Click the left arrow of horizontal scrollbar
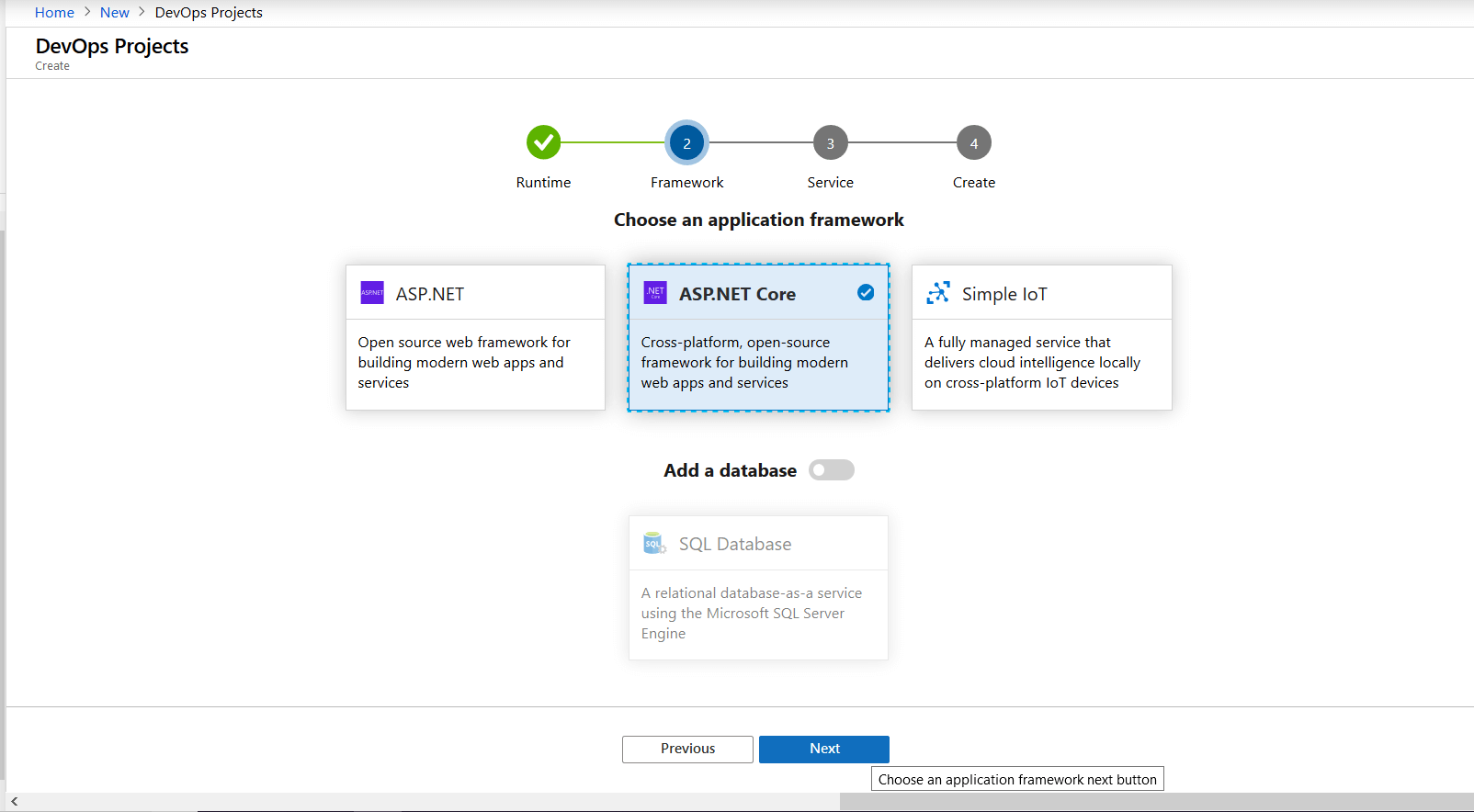This screenshot has width=1474, height=812. (x=14, y=802)
